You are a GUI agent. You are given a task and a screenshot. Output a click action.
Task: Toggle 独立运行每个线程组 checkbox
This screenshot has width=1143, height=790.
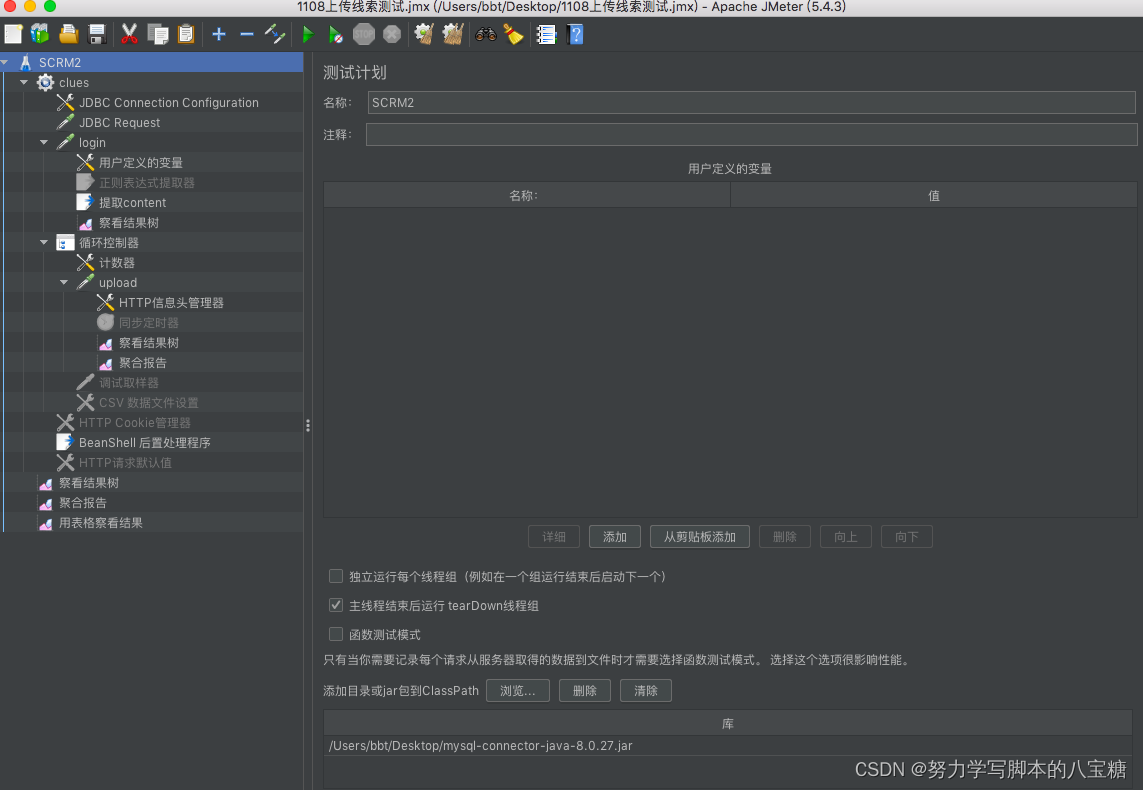coord(336,576)
